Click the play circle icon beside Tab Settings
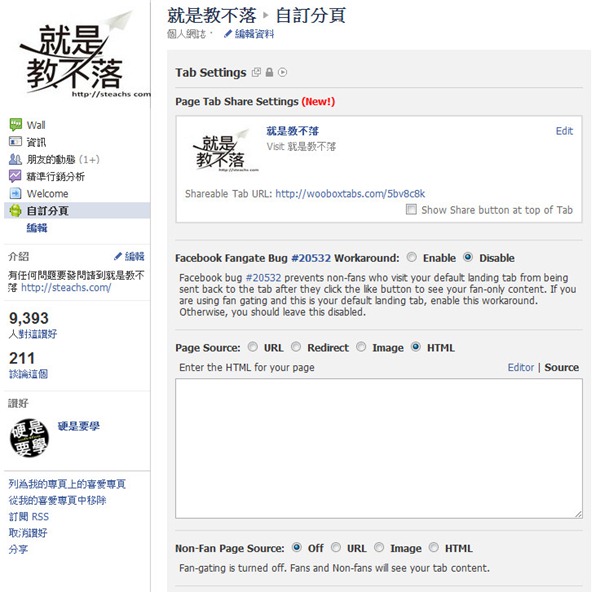Image resolution: width=600 pixels, height=592 pixels. coord(282,72)
